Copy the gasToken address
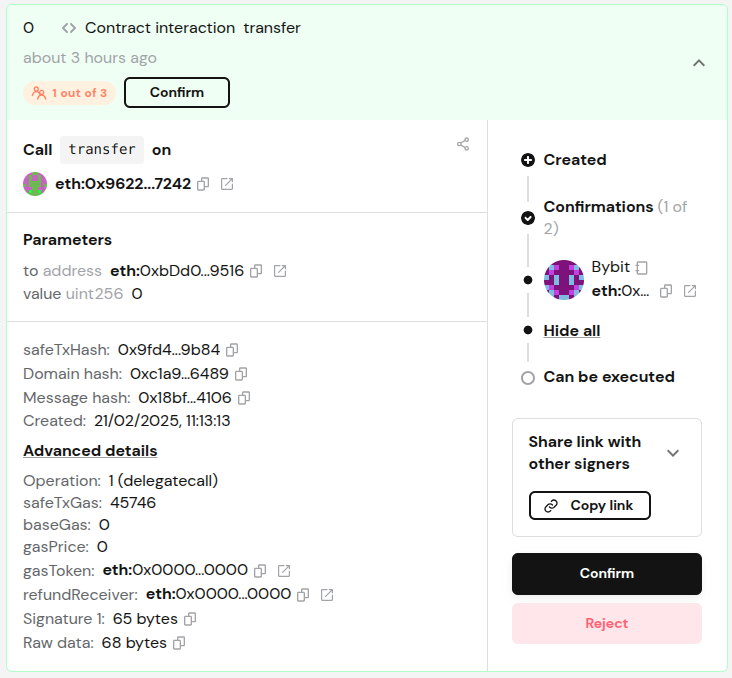732x678 pixels. pos(260,571)
